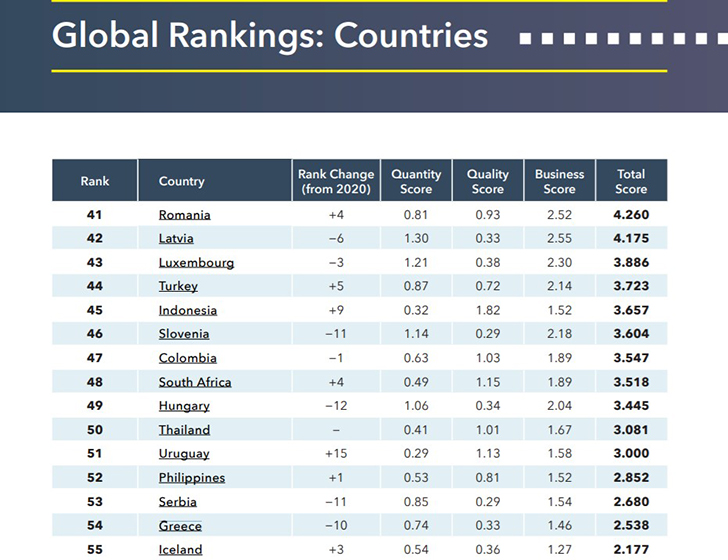Click the Business Score column header
The image size is (728, 560).
pyautogui.click(x=559, y=181)
